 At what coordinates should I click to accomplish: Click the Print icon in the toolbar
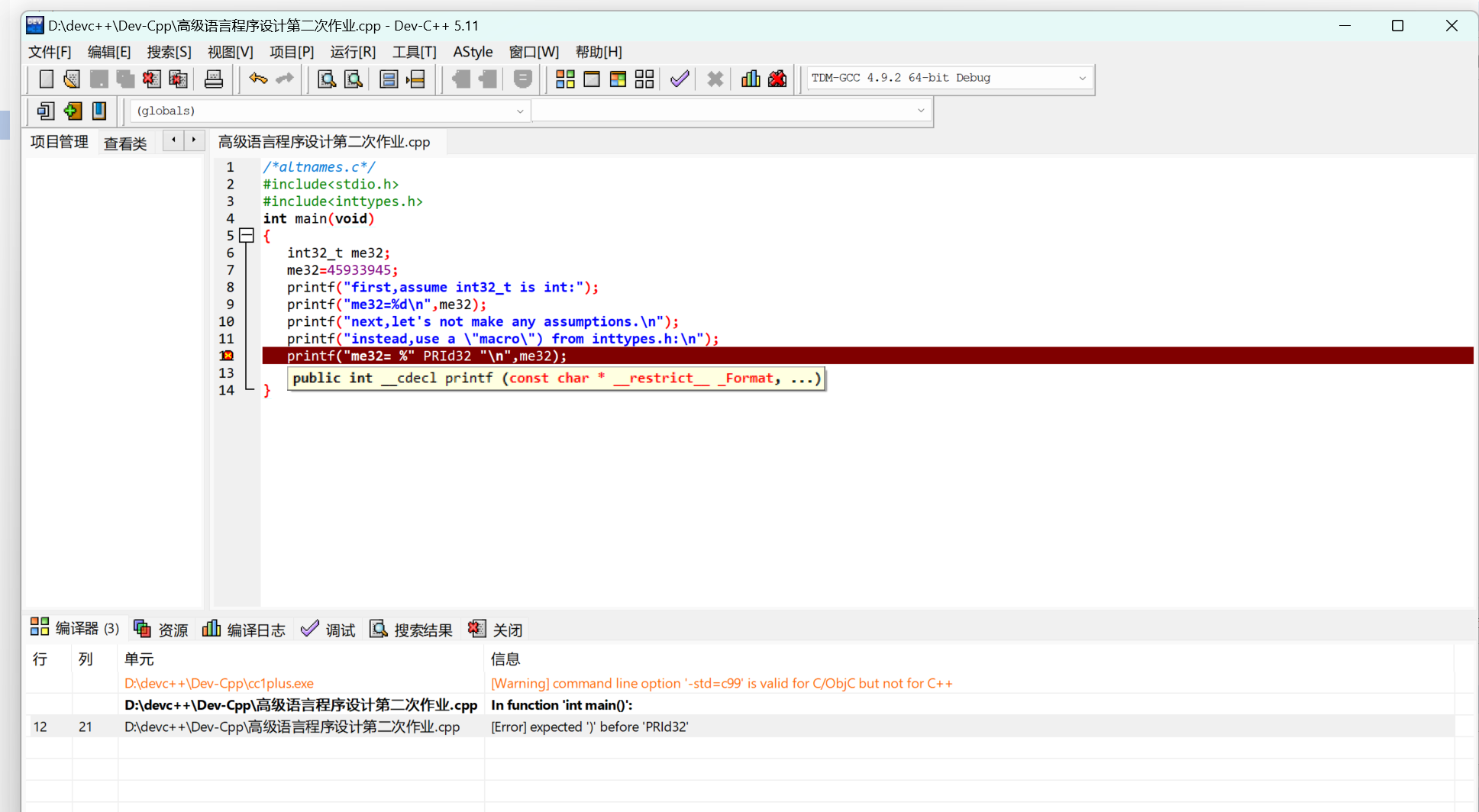coord(214,79)
